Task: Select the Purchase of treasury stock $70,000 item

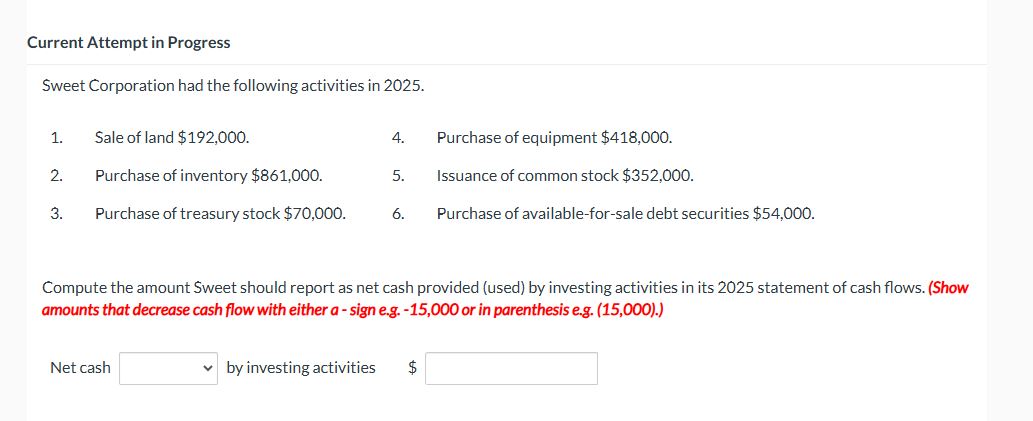Action: pos(220,213)
